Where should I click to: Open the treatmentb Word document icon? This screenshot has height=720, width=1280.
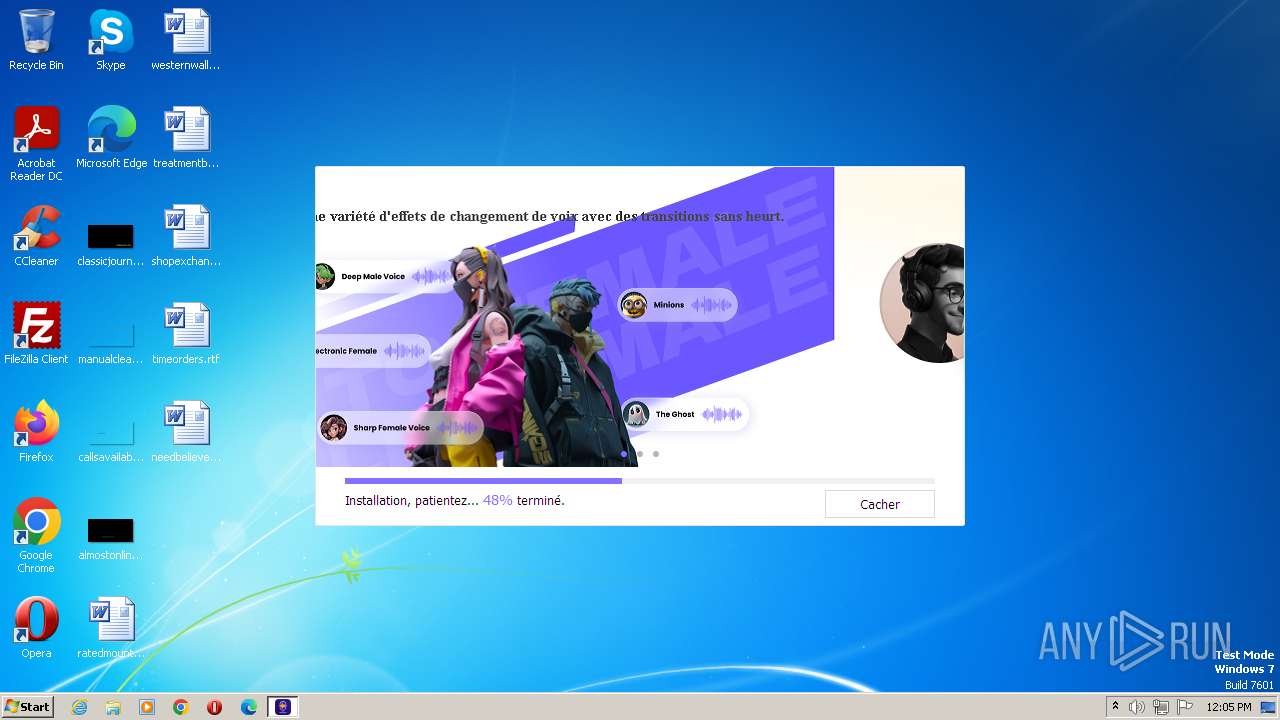pyautogui.click(x=186, y=138)
